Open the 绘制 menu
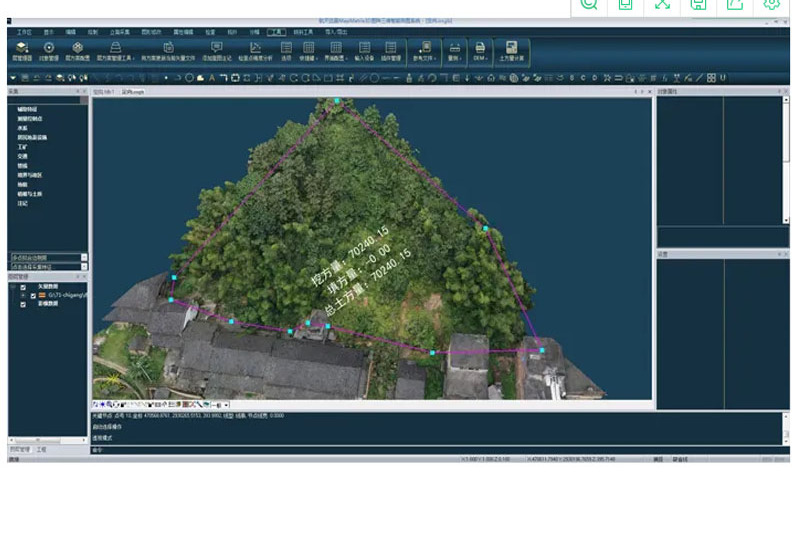Screen dimensions: 801x534 coord(92,32)
